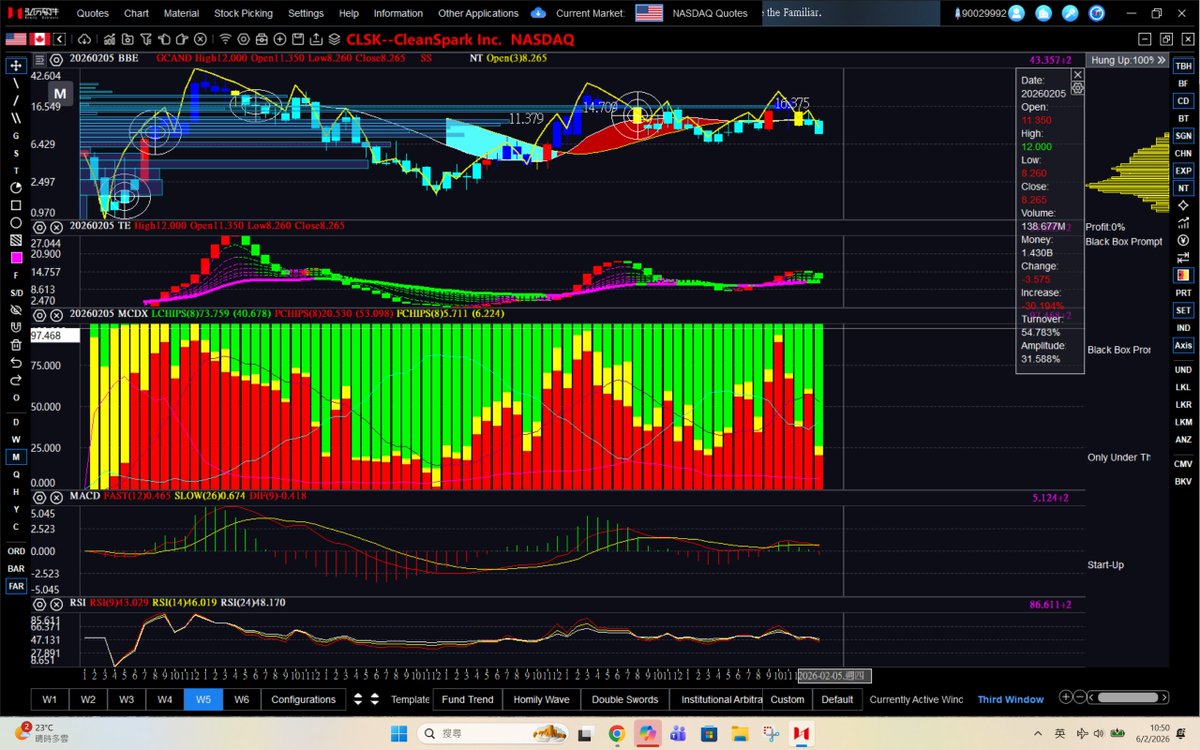Open Google Chrome from taskbar
Viewport: 1200px width, 750px height.
pos(617,735)
